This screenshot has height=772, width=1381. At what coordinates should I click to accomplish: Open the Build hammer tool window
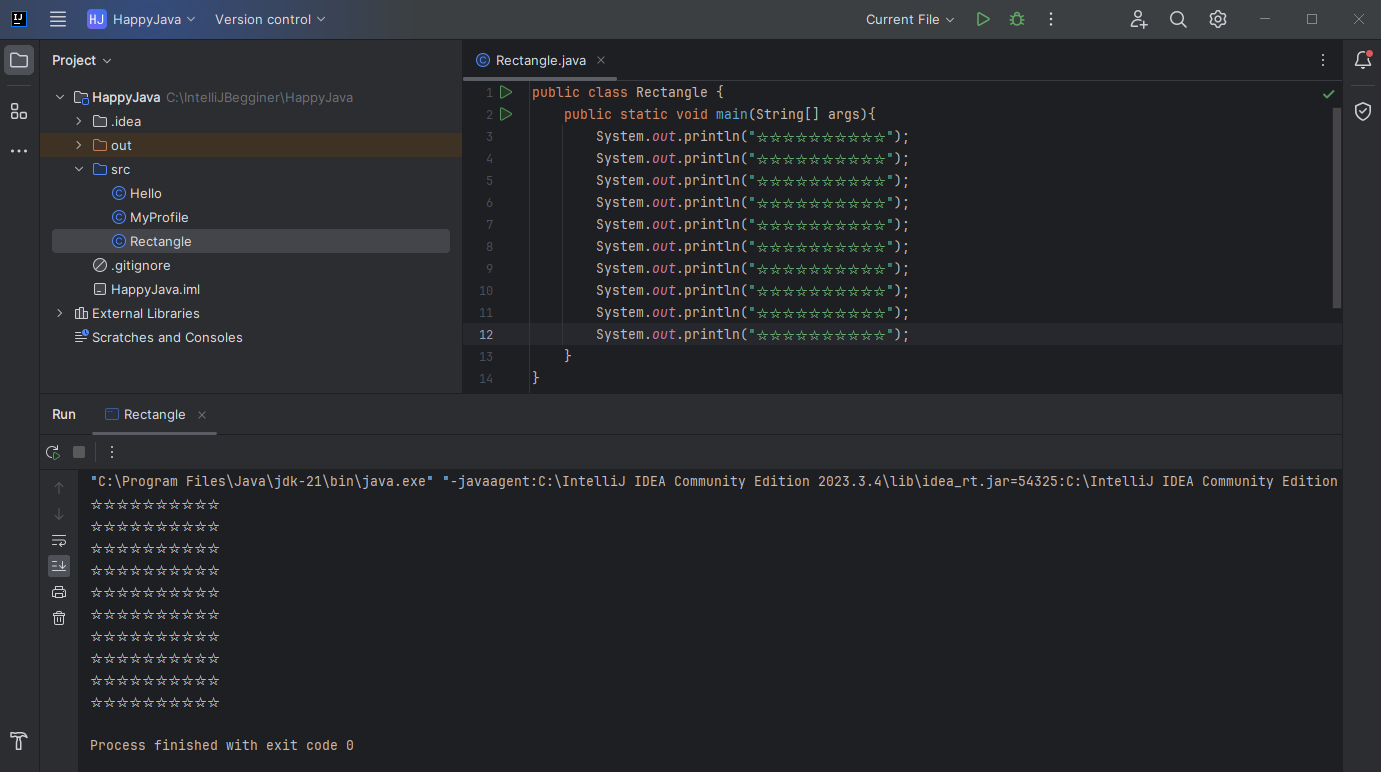pos(19,741)
